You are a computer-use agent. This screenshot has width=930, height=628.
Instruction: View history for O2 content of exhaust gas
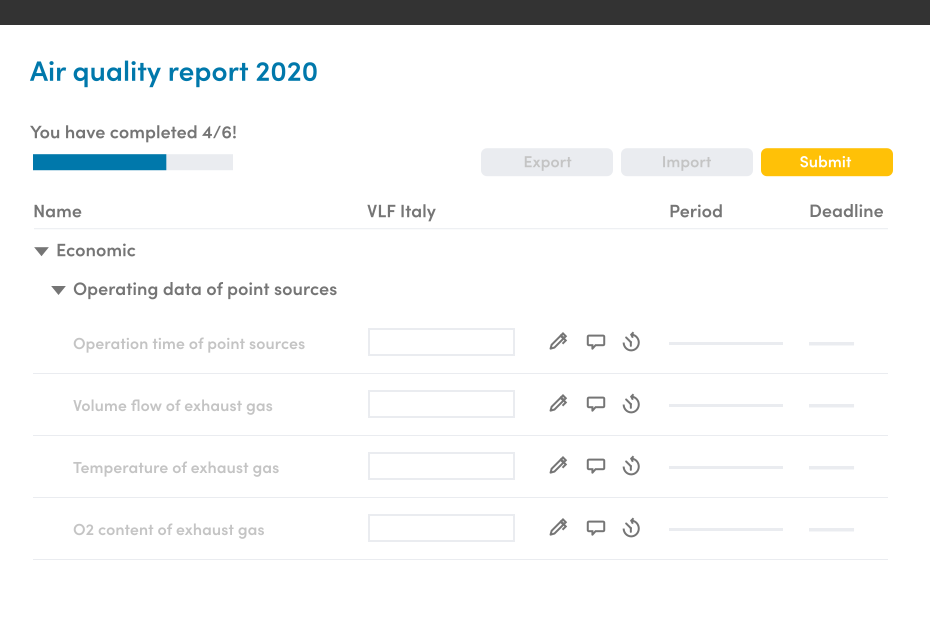[x=631, y=528]
